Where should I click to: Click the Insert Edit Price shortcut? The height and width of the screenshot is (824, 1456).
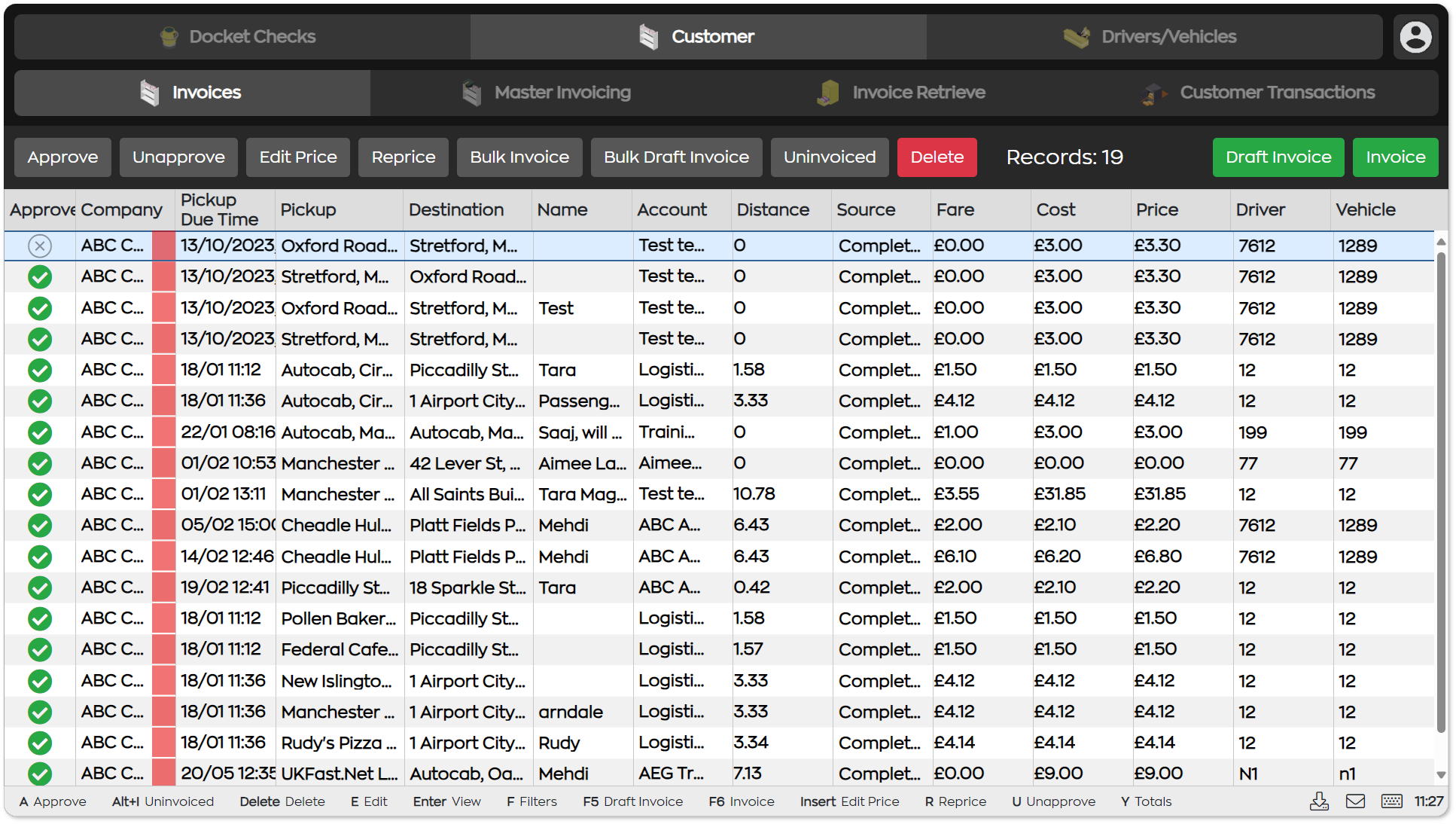849,801
